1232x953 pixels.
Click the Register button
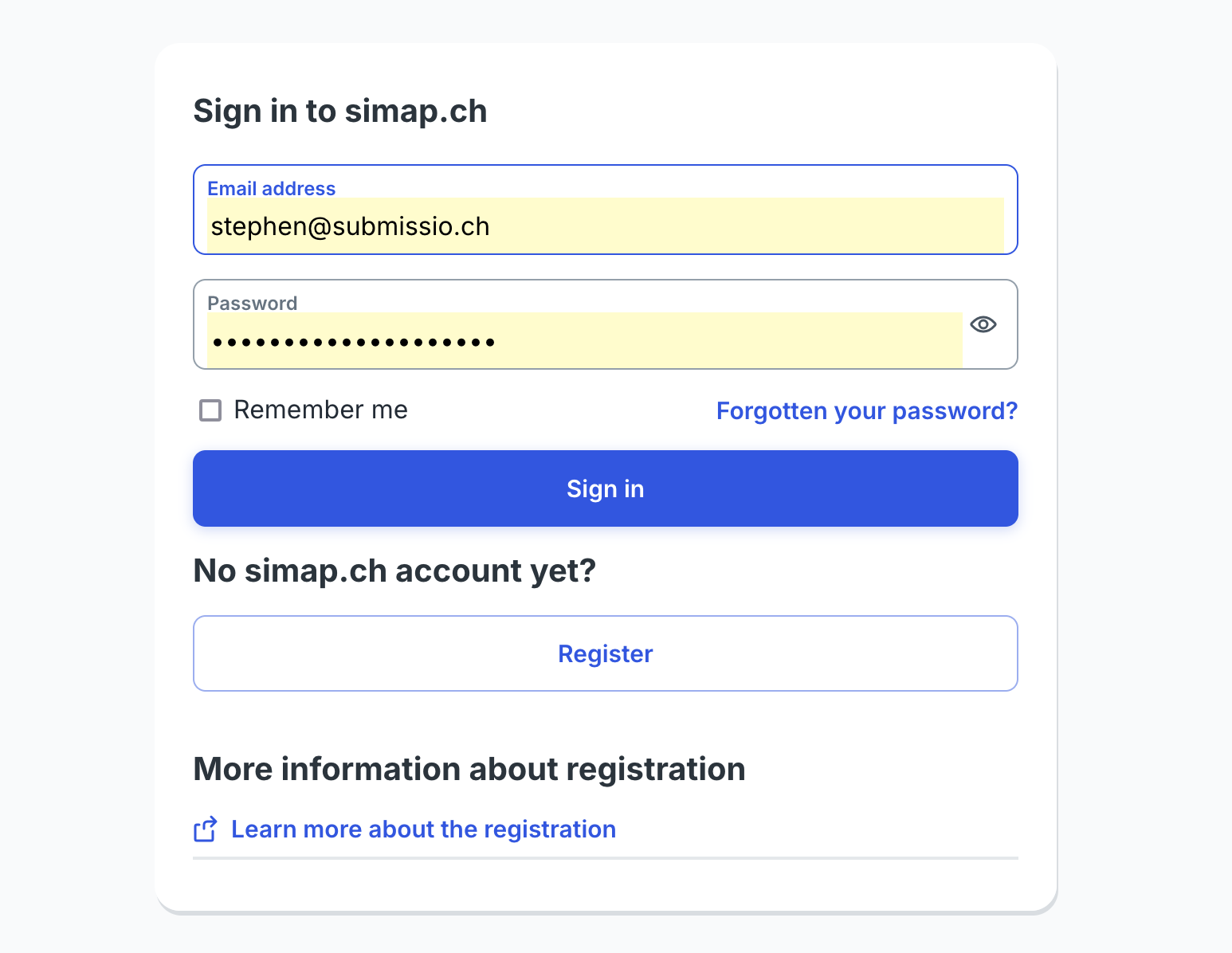605,653
